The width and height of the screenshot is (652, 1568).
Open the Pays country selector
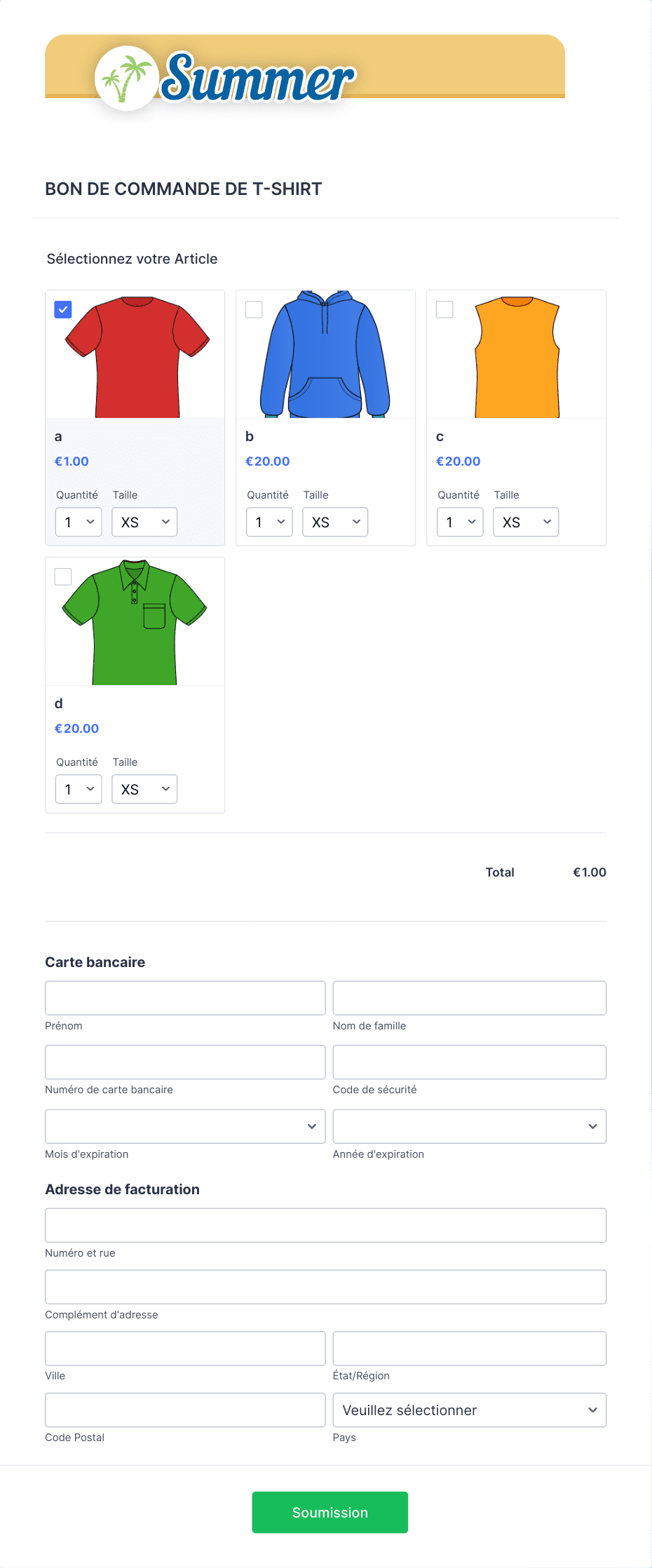coord(470,1410)
